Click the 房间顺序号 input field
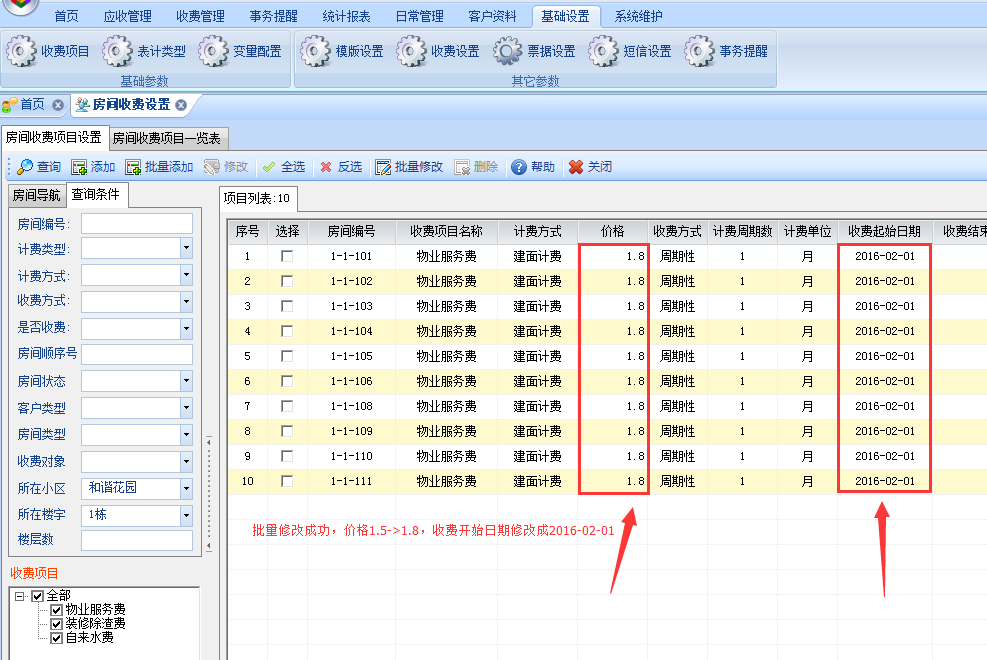 (137, 354)
